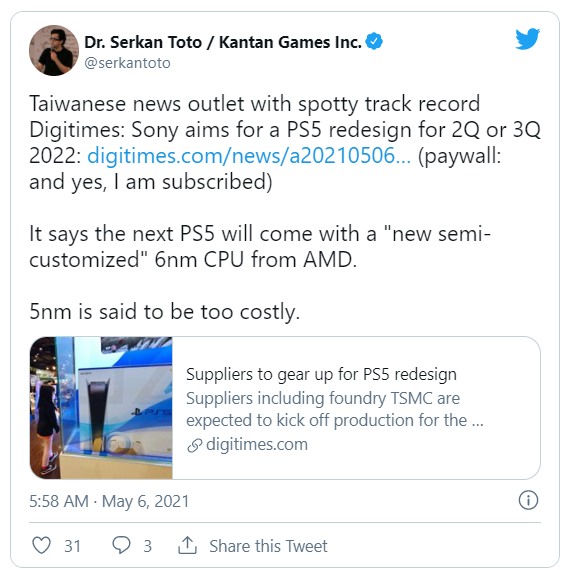Viewport: 563px width, 570px height.
Task: Click the link chain icon beside digitimes.com
Action: [195, 445]
